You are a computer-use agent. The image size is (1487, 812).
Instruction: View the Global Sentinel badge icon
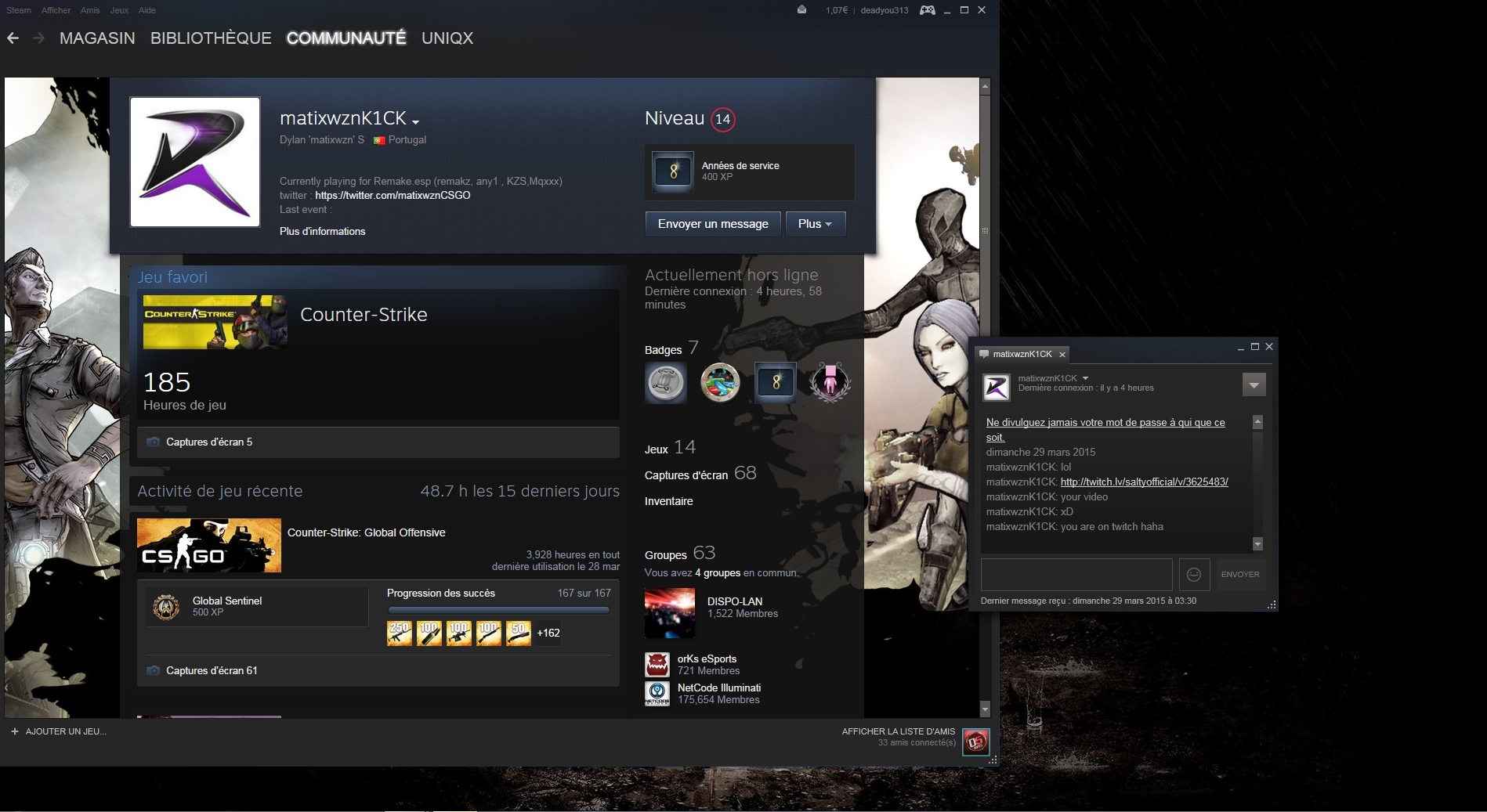(x=165, y=607)
